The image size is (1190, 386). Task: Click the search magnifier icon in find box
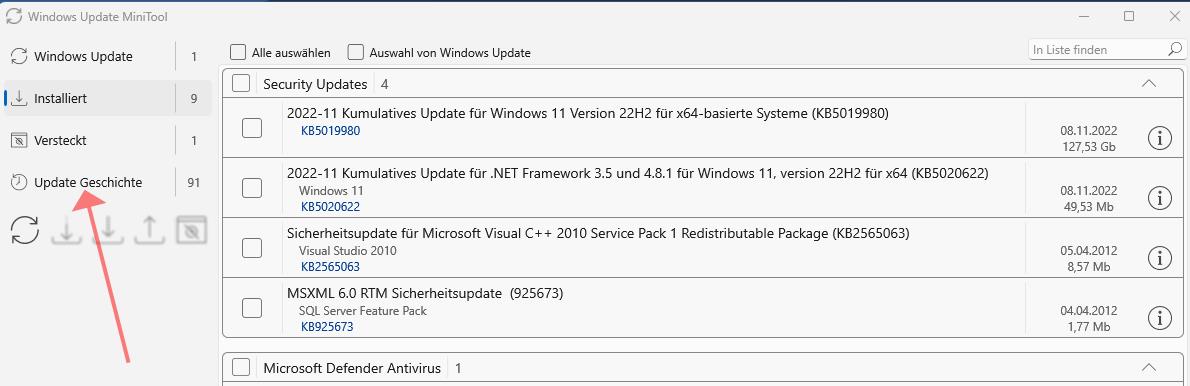click(1173, 49)
